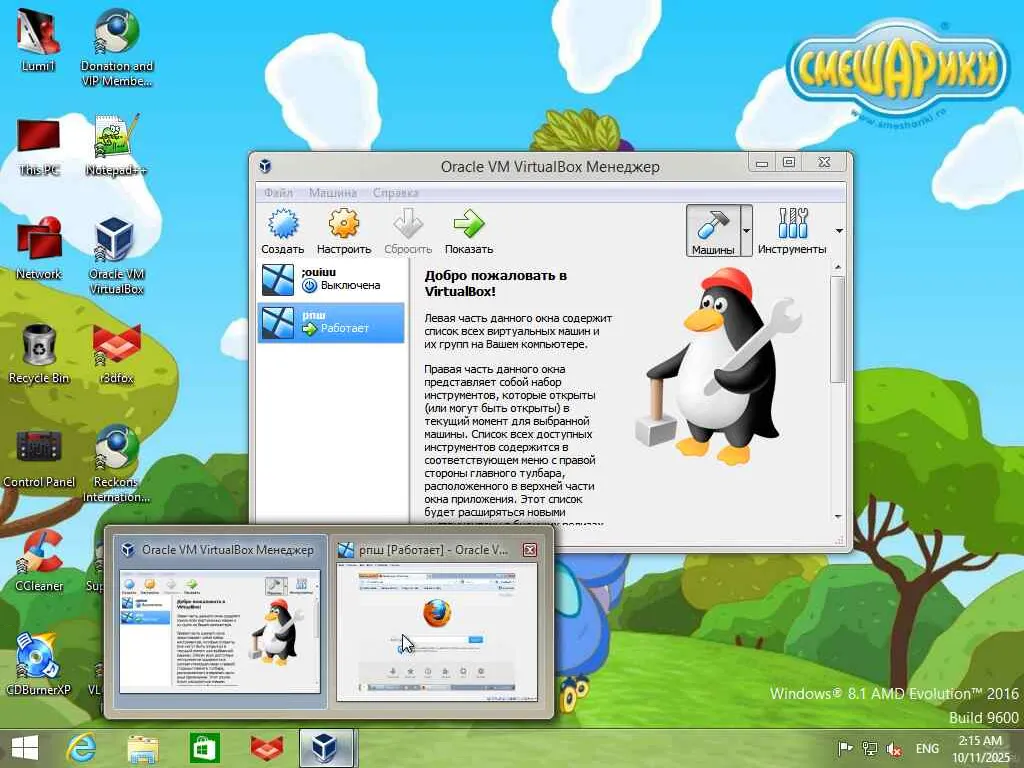Select Notepad++ desktop icon
1024x768 pixels.
point(116,145)
